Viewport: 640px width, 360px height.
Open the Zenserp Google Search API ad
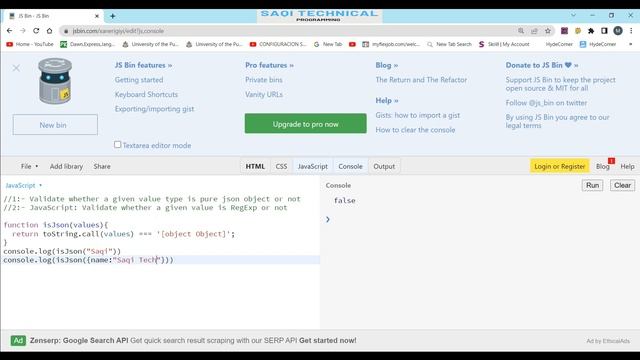(193, 340)
